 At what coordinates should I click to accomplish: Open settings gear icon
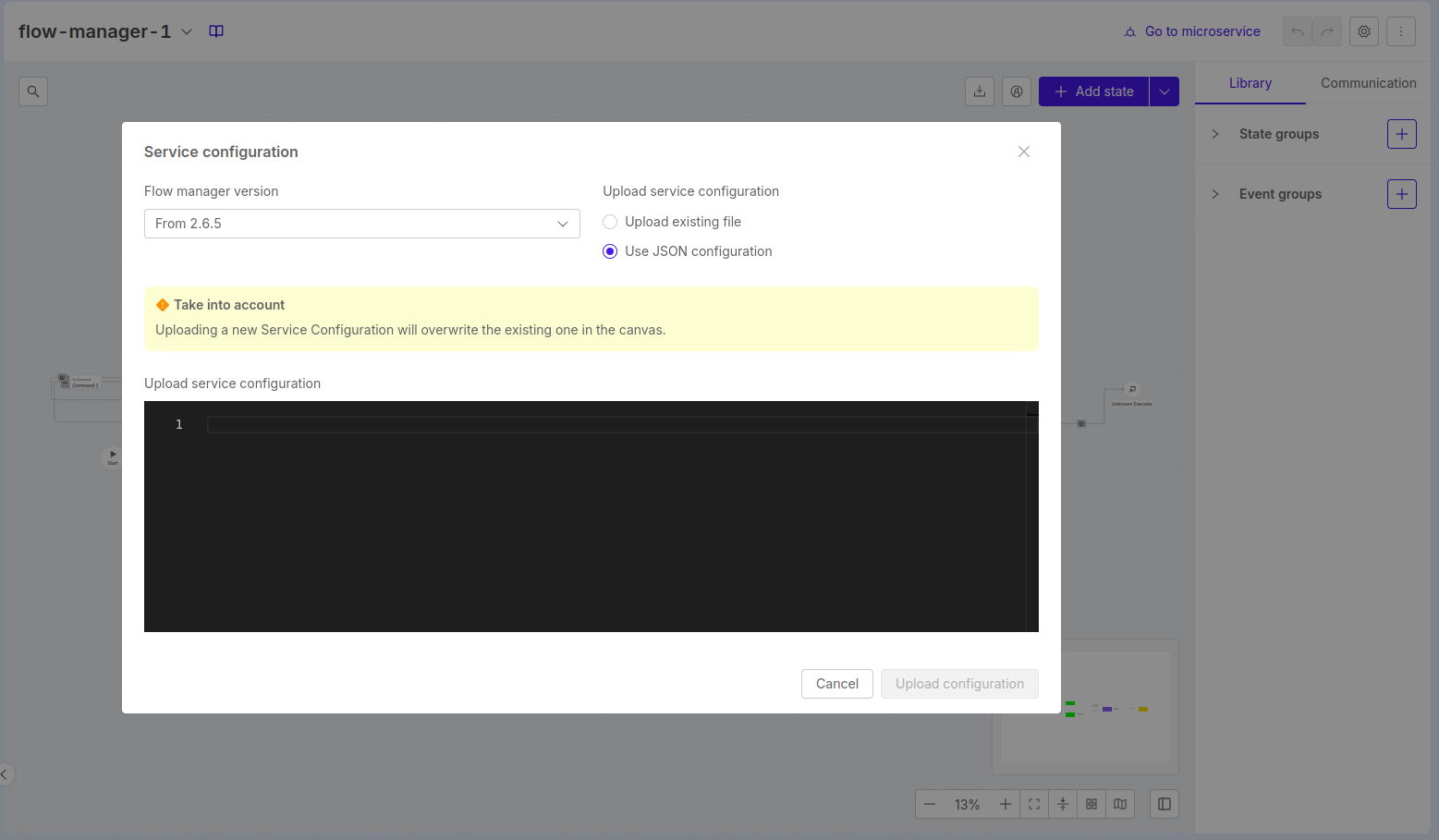click(x=1364, y=31)
